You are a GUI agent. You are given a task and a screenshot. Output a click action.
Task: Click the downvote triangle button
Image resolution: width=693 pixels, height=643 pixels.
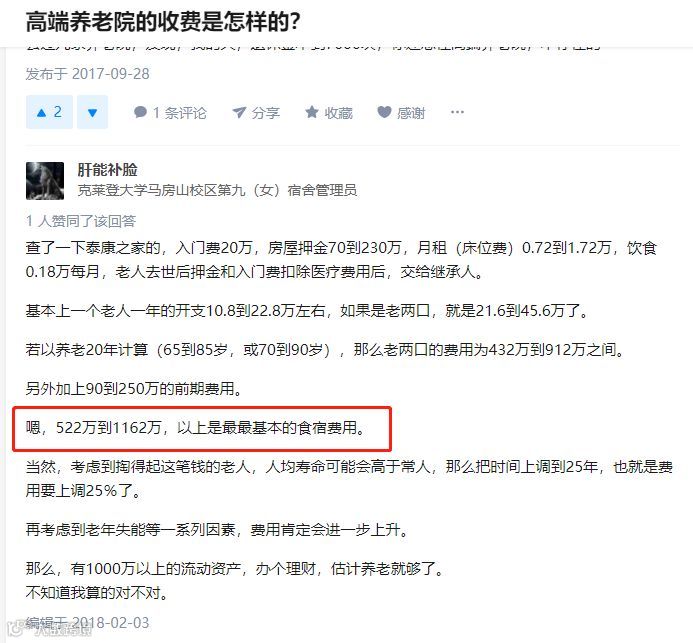point(92,112)
